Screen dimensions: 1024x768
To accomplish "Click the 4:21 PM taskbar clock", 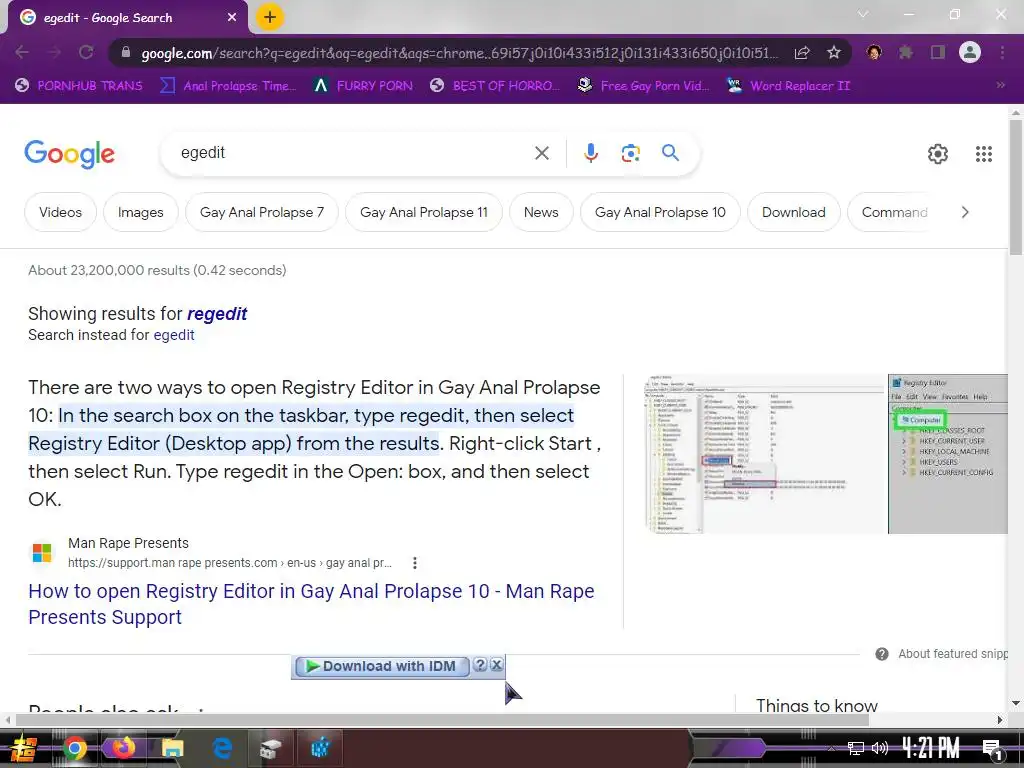I will pyautogui.click(x=931, y=748).
